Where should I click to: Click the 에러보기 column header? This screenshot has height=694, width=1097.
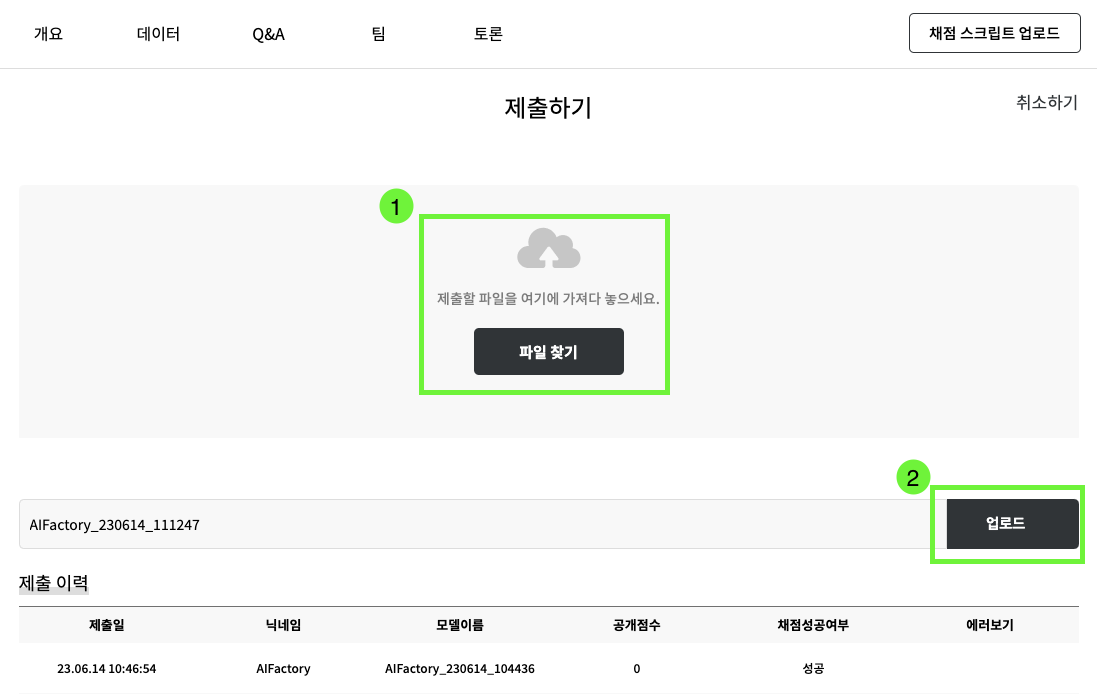pyautogui.click(x=989, y=625)
